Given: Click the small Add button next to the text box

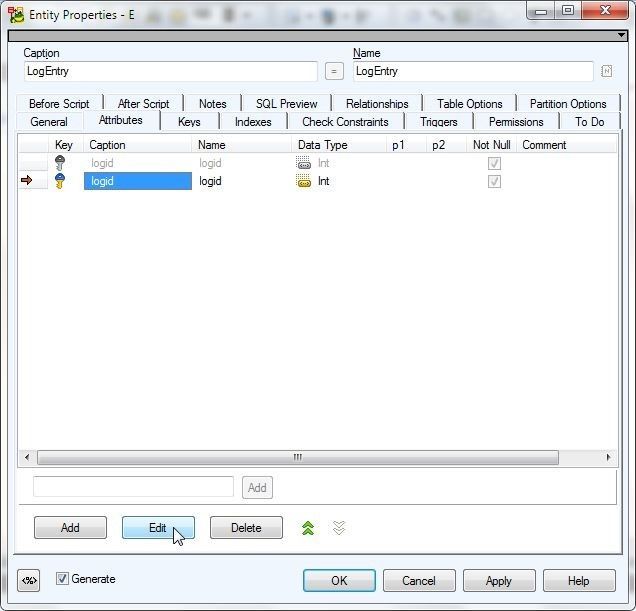Looking at the screenshot, I should [x=257, y=487].
